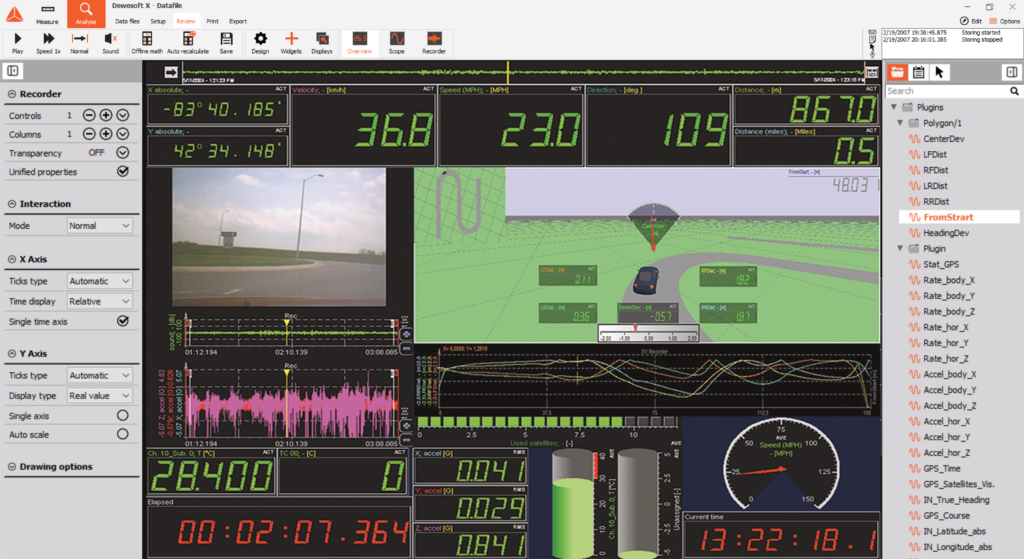Click the yellow cursor on the overview timeline
Image resolution: width=1024 pixels, height=559 pixels.
(x=508, y=71)
